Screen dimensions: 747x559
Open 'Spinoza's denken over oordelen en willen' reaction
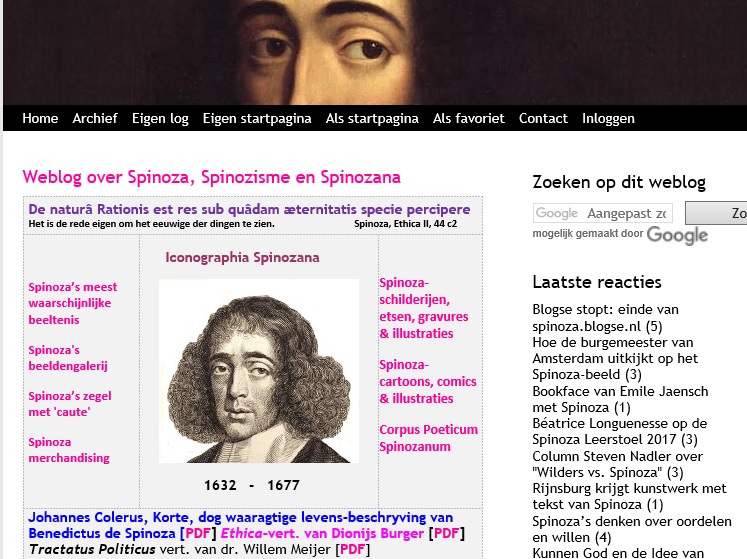pos(632,529)
